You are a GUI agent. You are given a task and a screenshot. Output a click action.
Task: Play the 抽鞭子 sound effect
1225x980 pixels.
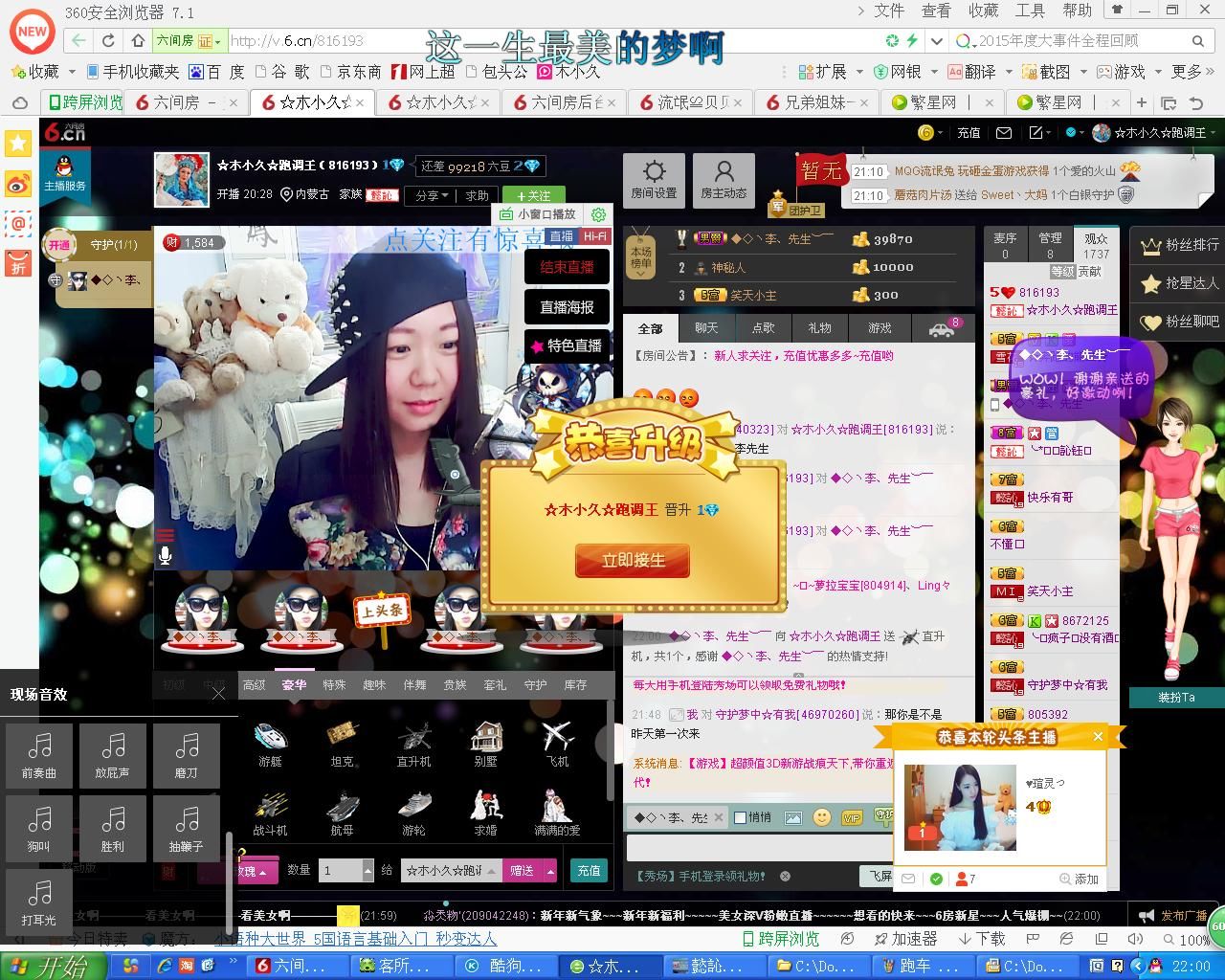(187, 828)
